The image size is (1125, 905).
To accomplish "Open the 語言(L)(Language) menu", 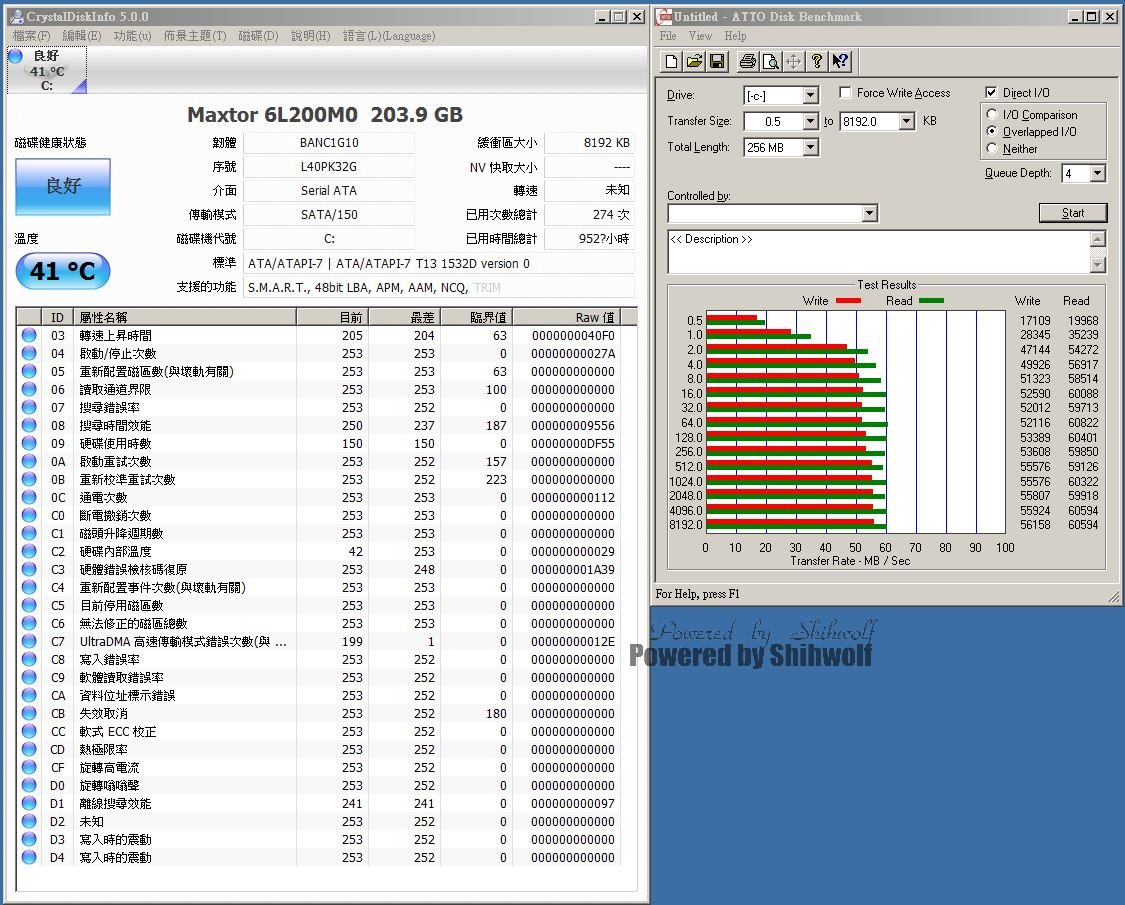I will (x=389, y=36).
